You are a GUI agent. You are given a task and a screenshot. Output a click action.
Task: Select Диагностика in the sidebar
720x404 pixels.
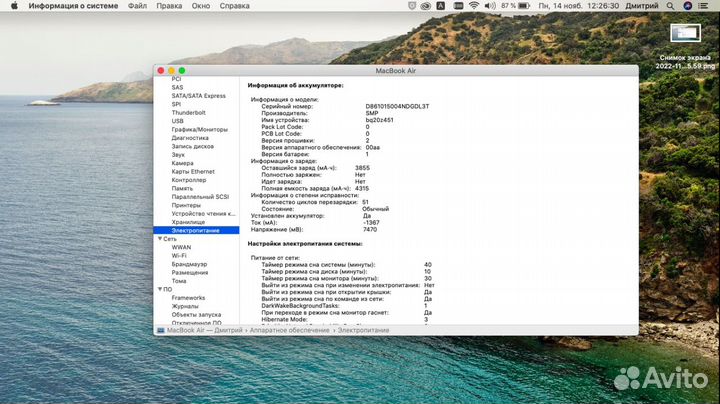click(190, 138)
